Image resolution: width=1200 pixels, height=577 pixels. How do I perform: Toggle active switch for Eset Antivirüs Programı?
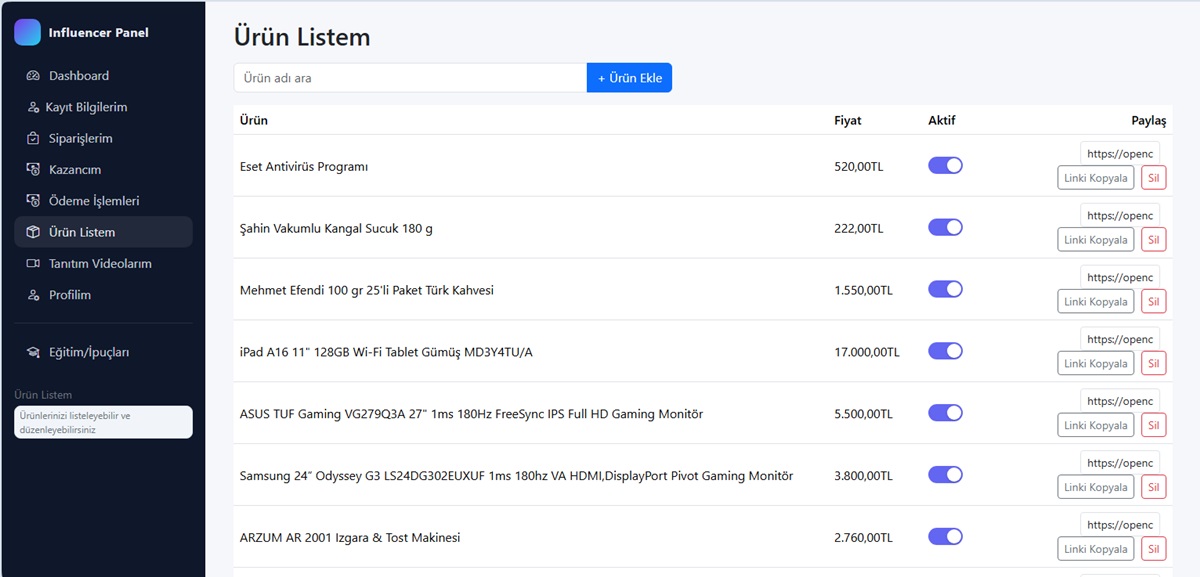[x=945, y=166]
